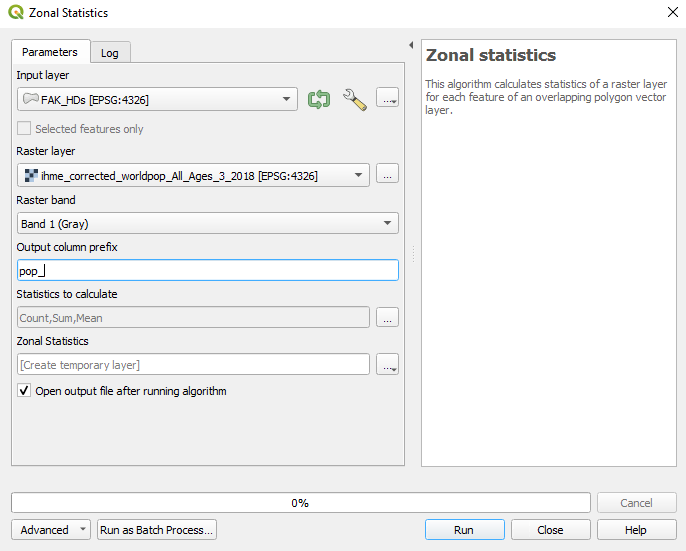
Task: Click the browse button beside Raster layer
Action: (387, 175)
